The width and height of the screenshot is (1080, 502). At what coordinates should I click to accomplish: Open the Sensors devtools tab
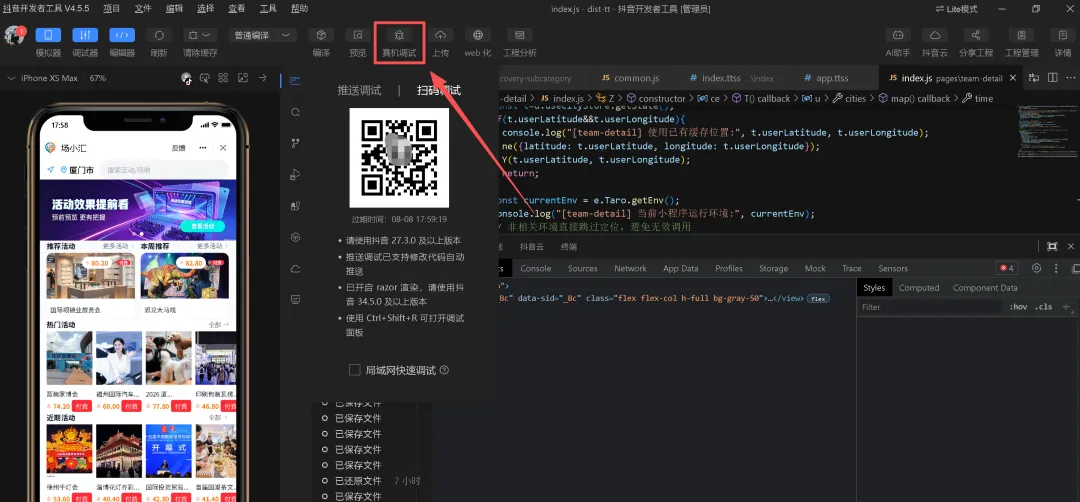[x=893, y=269]
